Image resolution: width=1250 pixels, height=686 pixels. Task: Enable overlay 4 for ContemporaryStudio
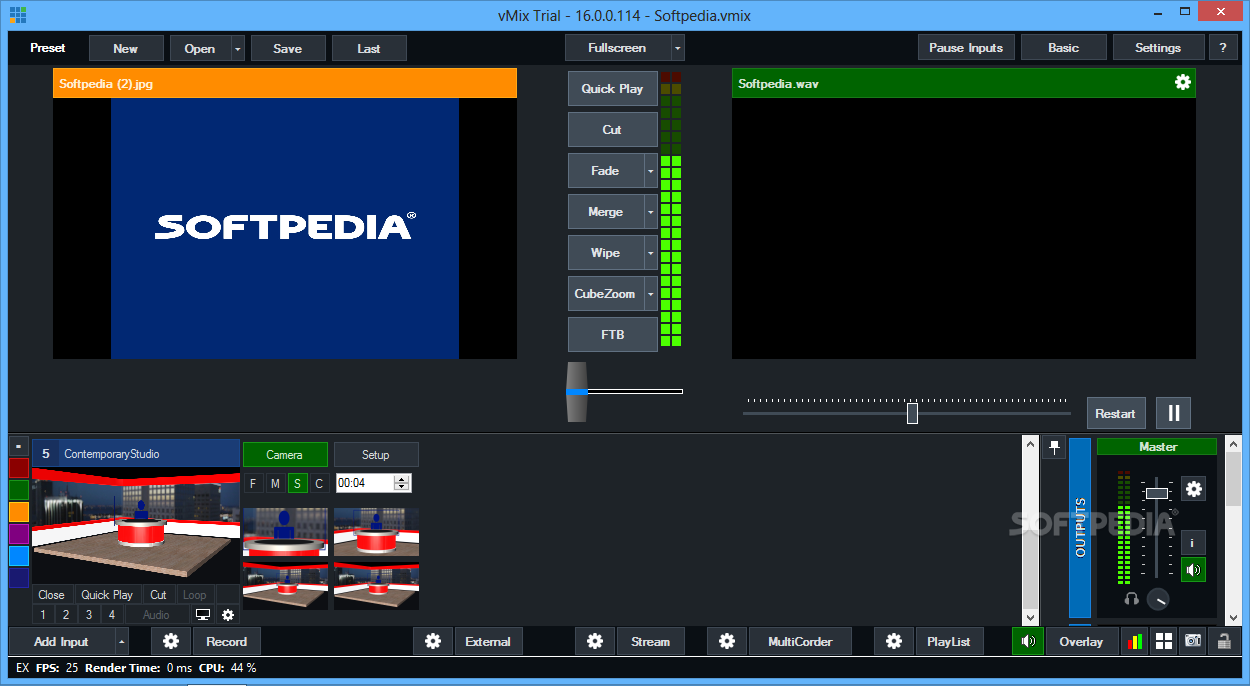(112, 615)
